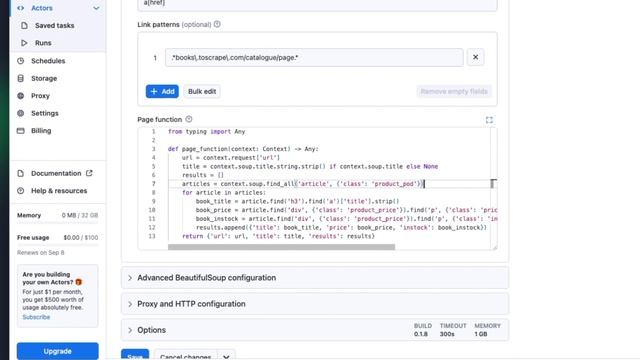Open Settings page
The image size is (640, 360).
tap(44, 113)
